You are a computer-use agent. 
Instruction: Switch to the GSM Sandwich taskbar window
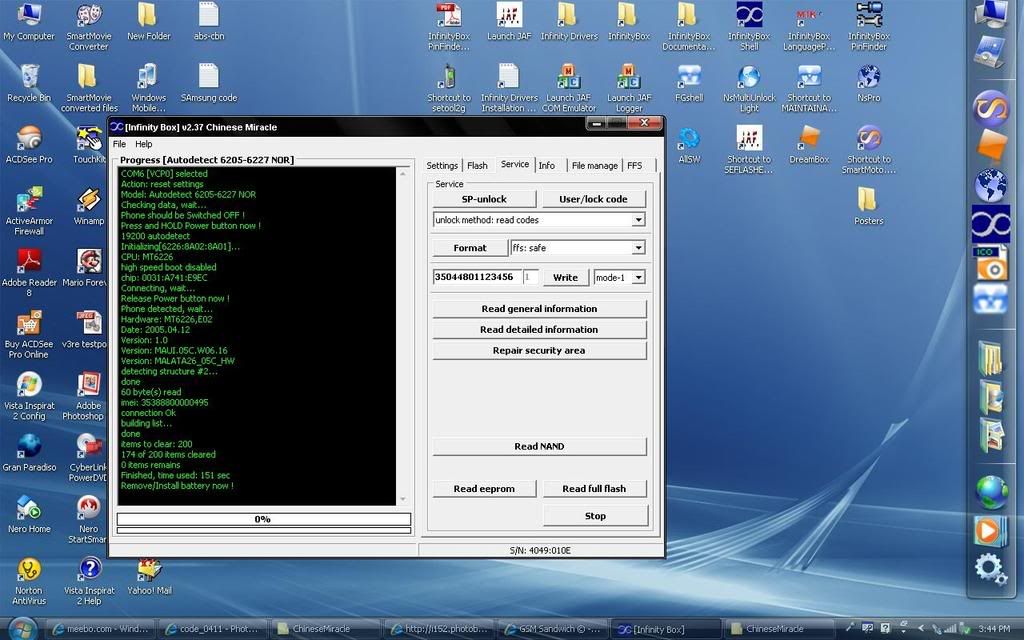coord(553,629)
